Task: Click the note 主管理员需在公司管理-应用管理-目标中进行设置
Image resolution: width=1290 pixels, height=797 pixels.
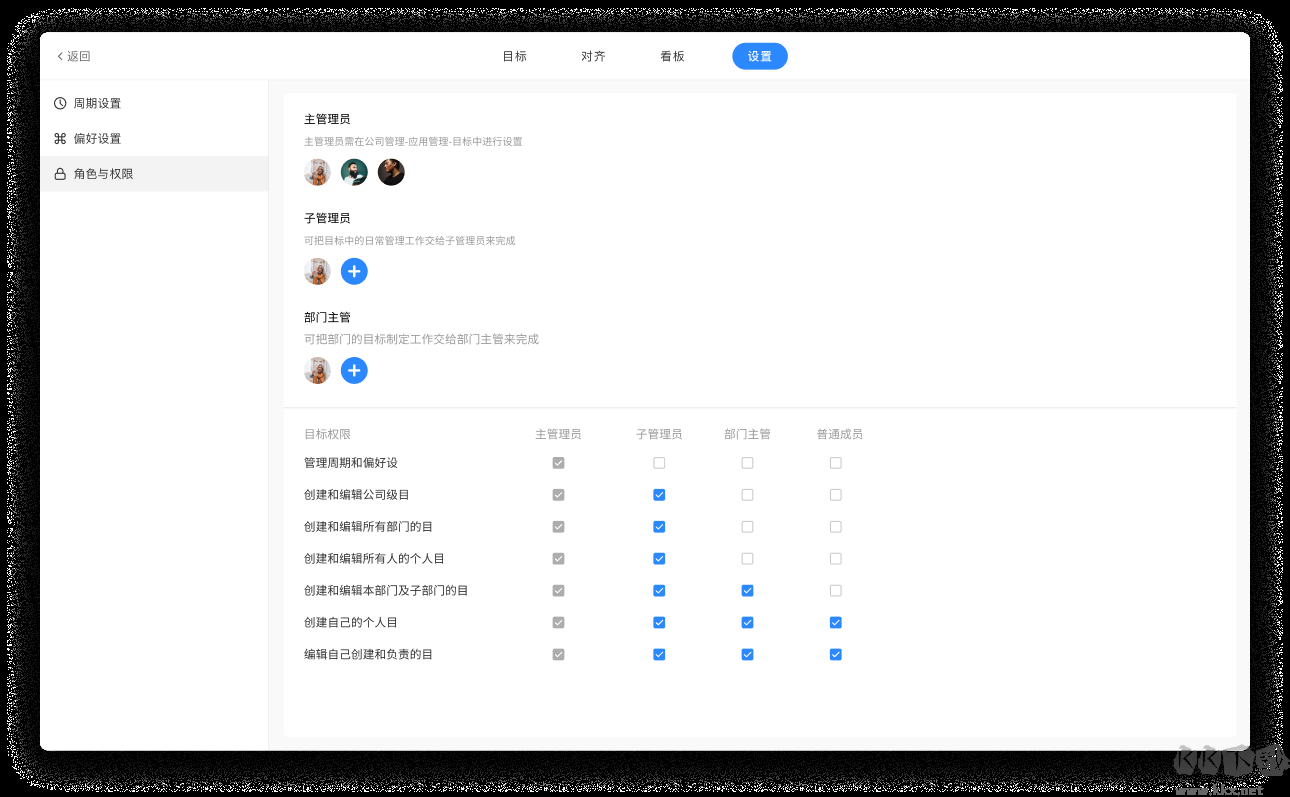Action: pyautogui.click(x=413, y=142)
